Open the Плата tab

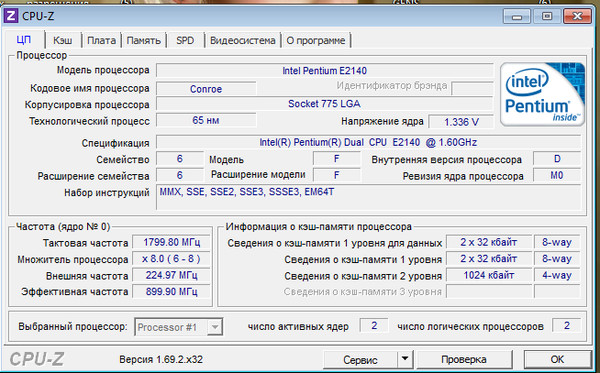click(101, 40)
